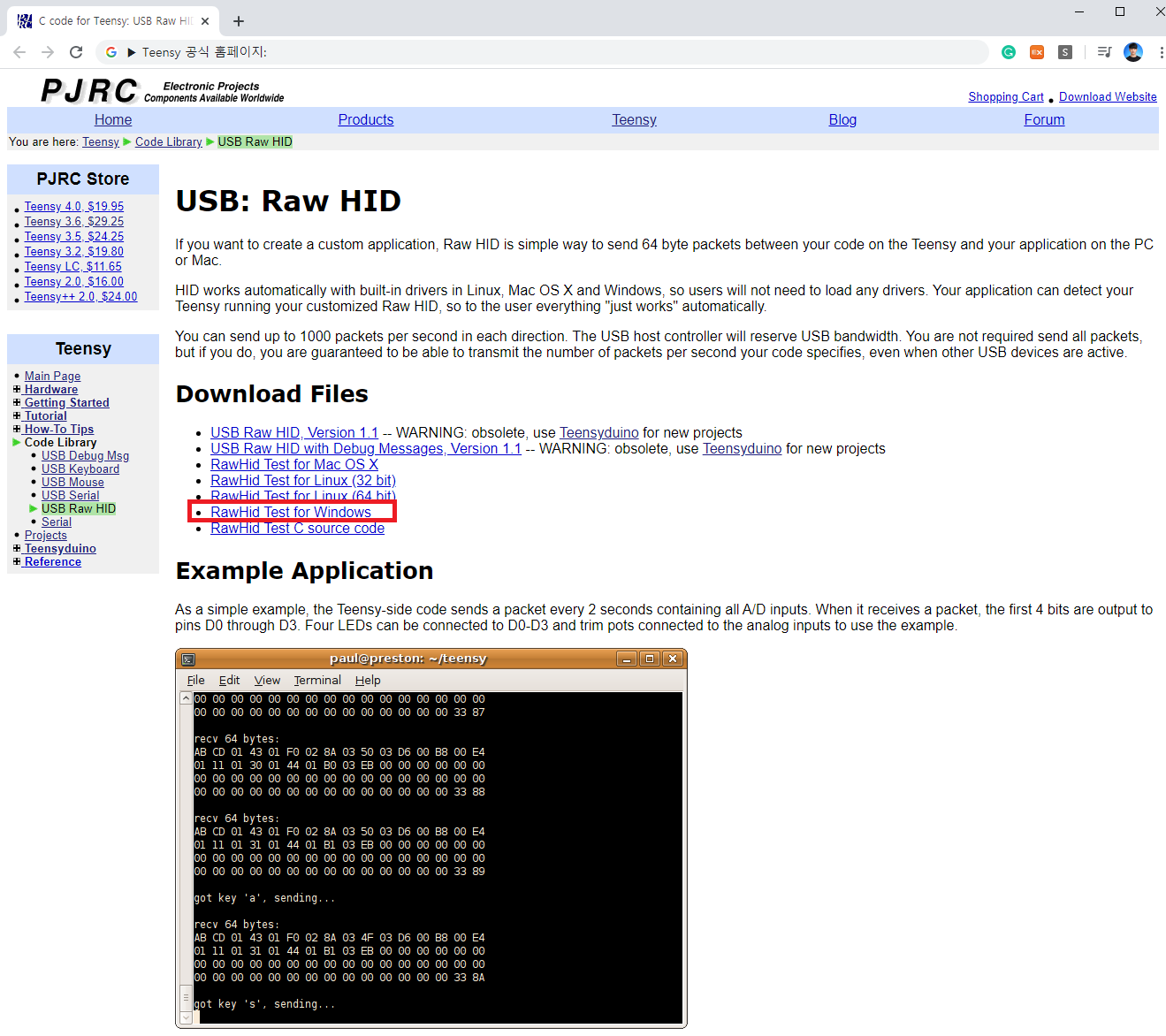Click first Teensyduino link in download list
This screenshot has width=1166, height=1036.
click(599, 432)
